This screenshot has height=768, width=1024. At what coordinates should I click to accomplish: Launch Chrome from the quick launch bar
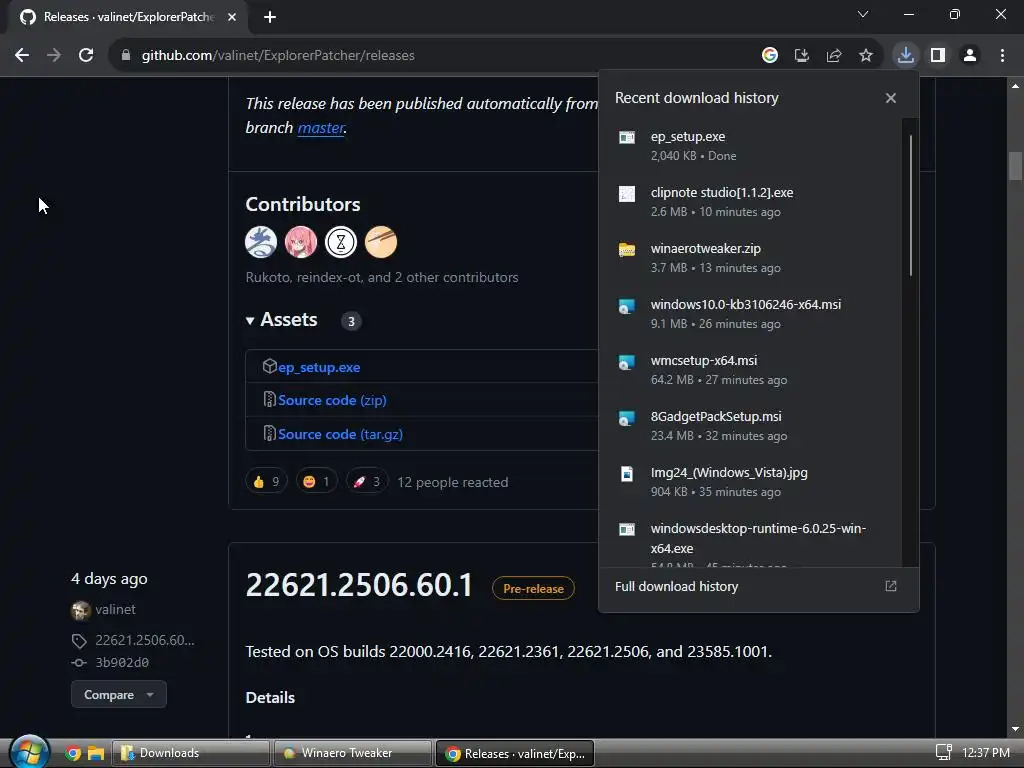72,754
